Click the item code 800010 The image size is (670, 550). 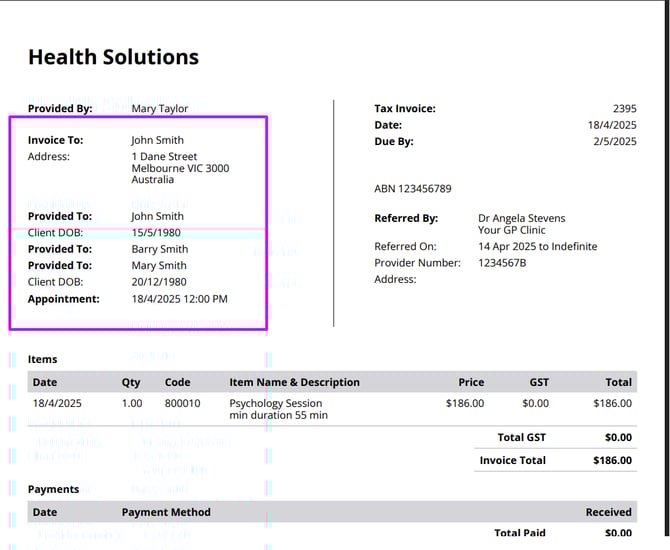click(182, 404)
